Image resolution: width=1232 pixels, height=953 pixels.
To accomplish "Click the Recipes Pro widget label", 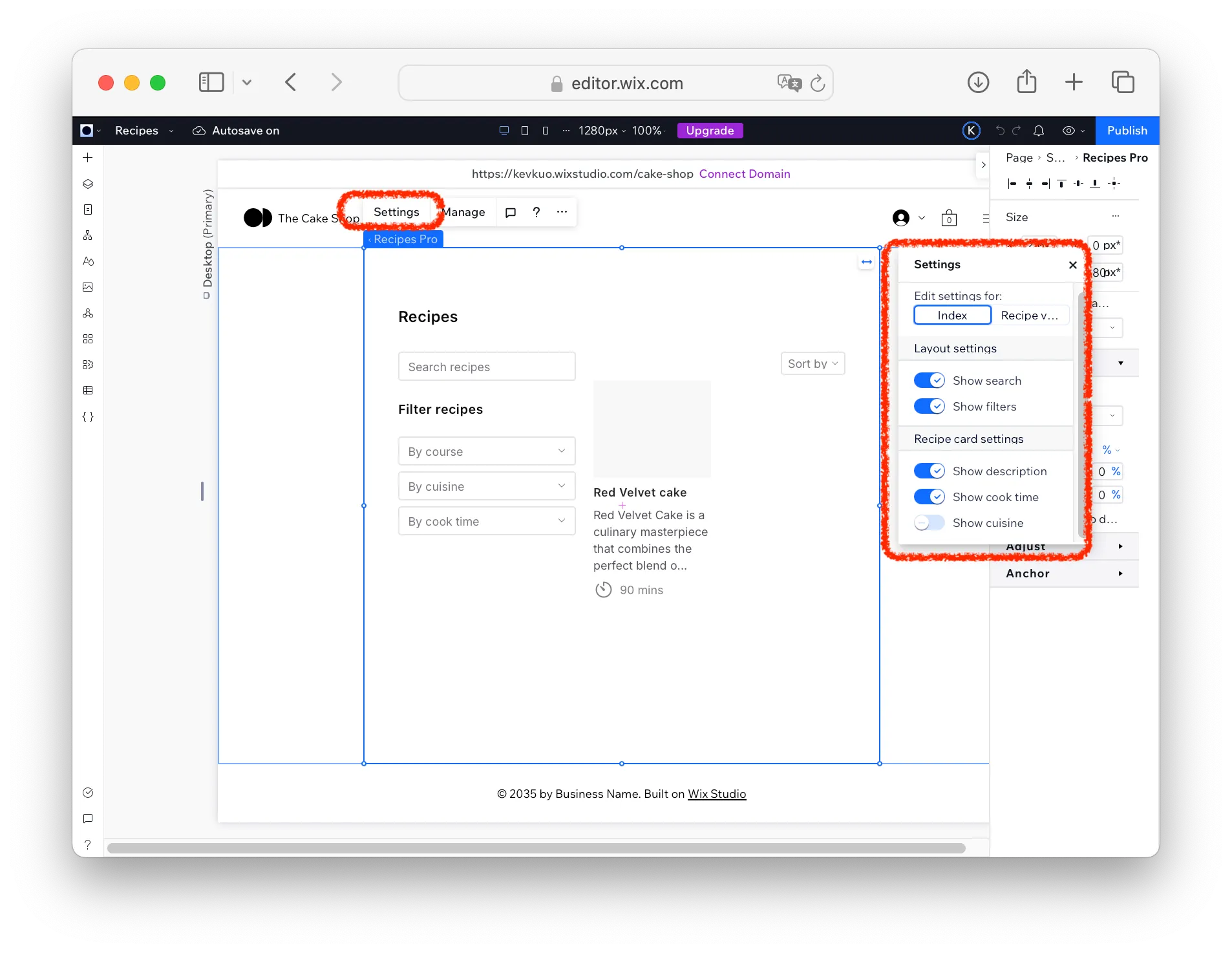I will pos(404,239).
